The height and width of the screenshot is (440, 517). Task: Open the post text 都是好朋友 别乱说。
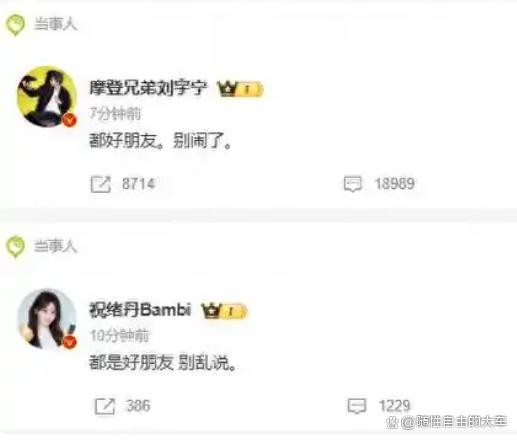[163, 363]
